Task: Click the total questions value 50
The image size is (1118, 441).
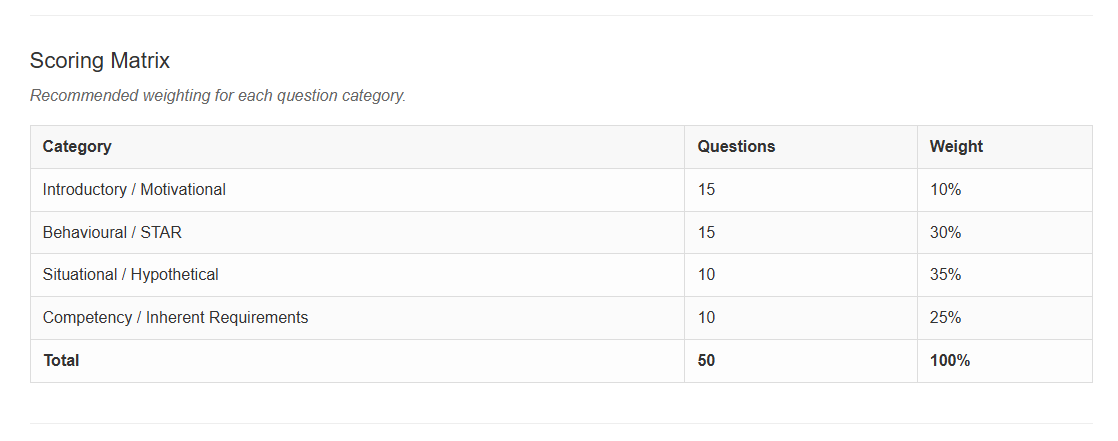Action: (x=801, y=360)
